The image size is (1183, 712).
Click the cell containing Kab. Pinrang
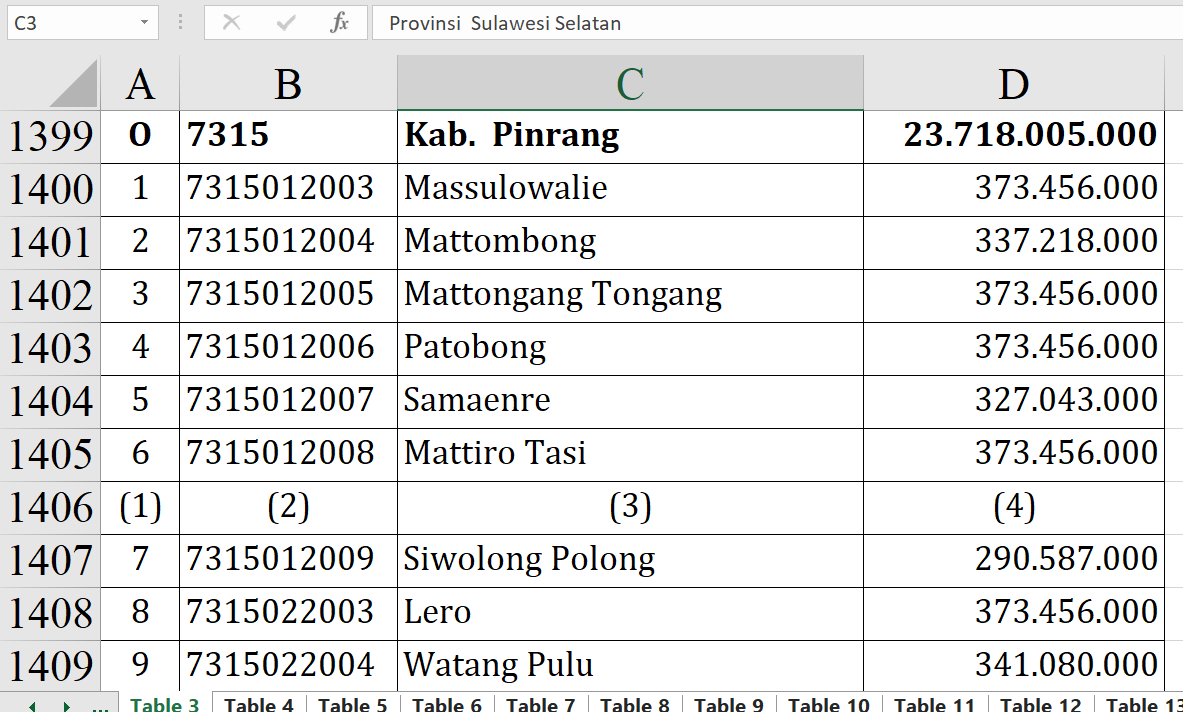(630, 135)
